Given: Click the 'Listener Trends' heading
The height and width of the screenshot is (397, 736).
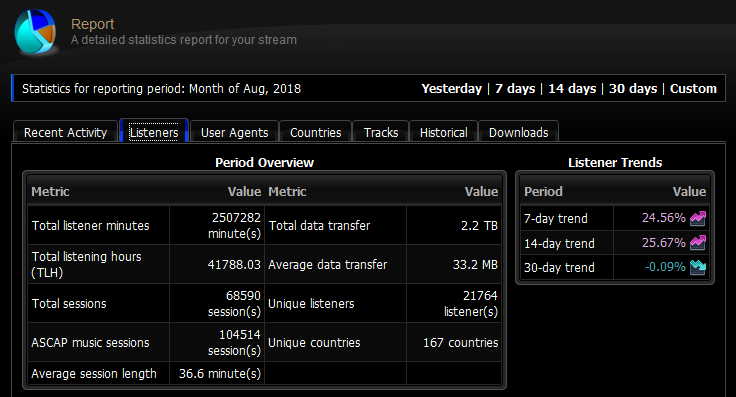Looking at the screenshot, I should tap(615, 162).
